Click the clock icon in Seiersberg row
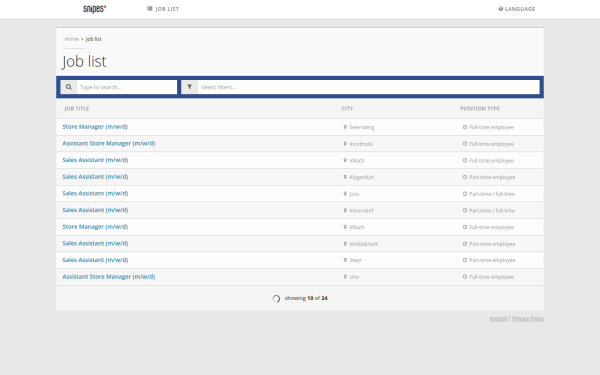The width and height of the screenshot is (600, 375). coord(465,127)
